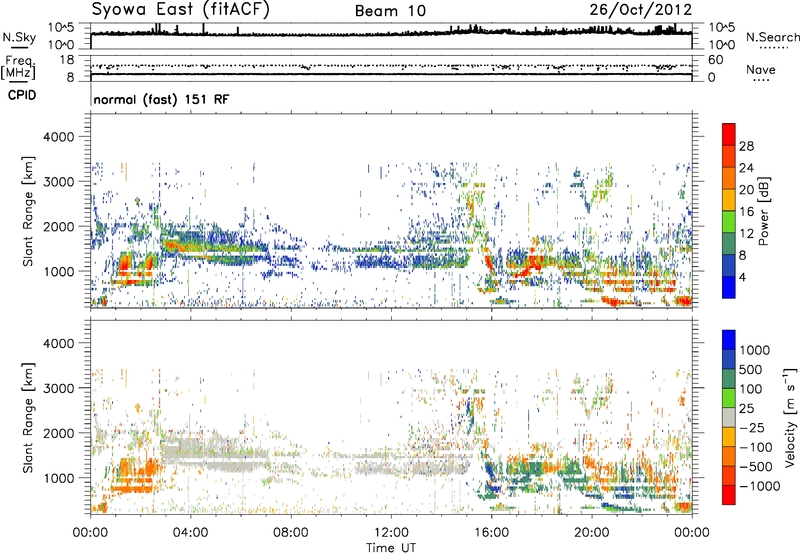800x554 pixels.
Task: Click the '60' tick on the Nave axis
Action: [715, 60]
